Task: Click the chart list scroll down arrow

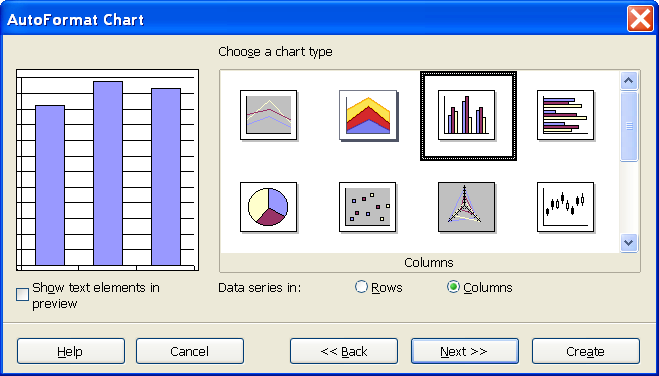Action: (x=629, y=243)
